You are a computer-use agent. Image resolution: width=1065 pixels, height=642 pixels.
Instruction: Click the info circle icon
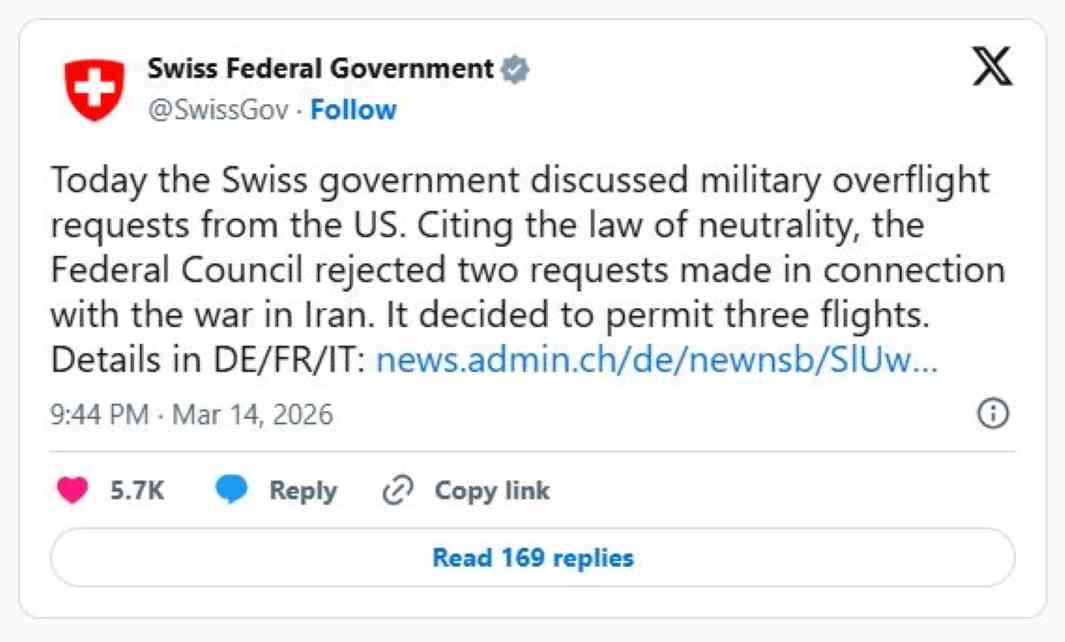pyautogui.click(x=992, y=414)
